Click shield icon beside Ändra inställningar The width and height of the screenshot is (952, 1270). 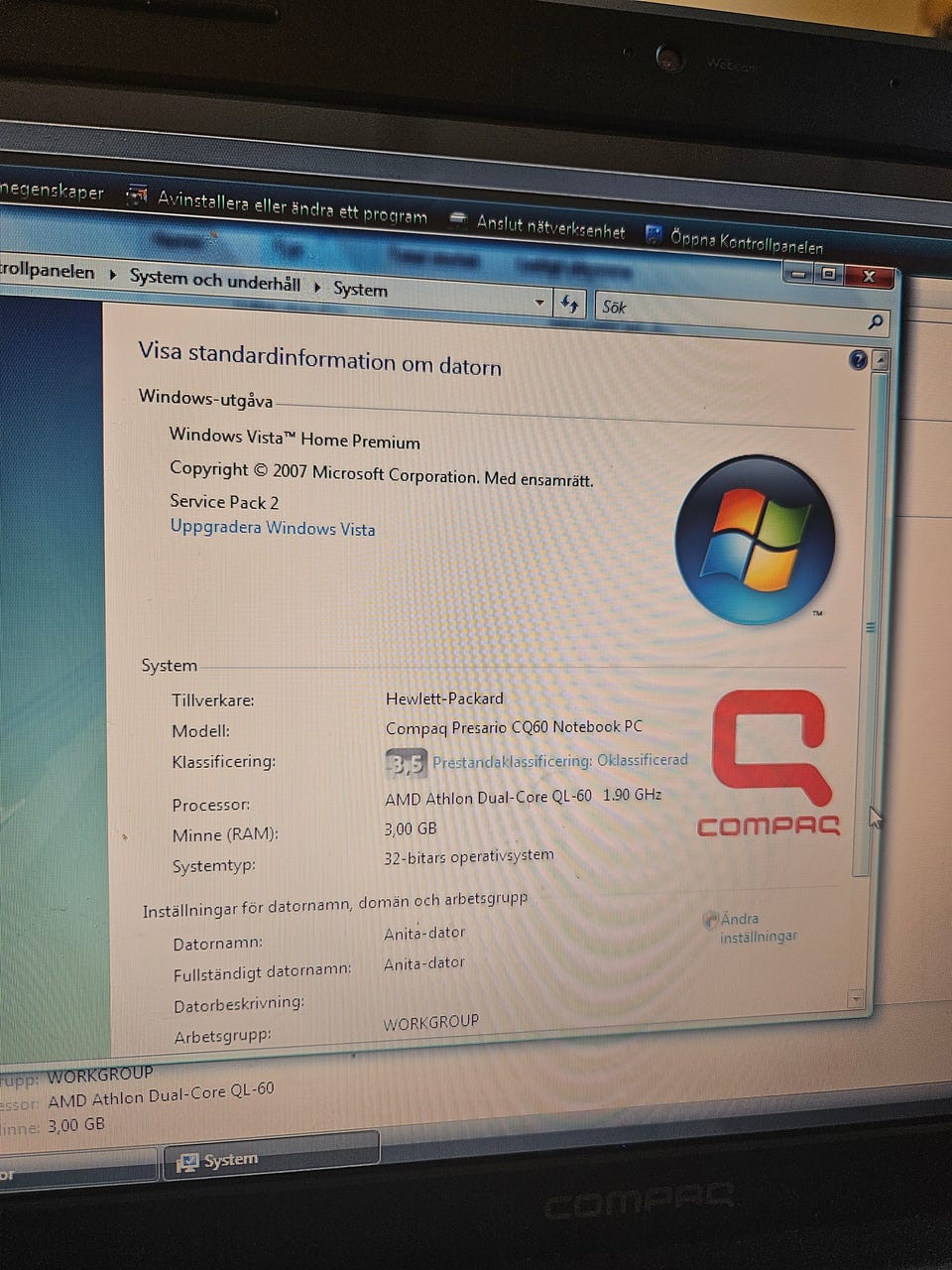coord(710,920)
